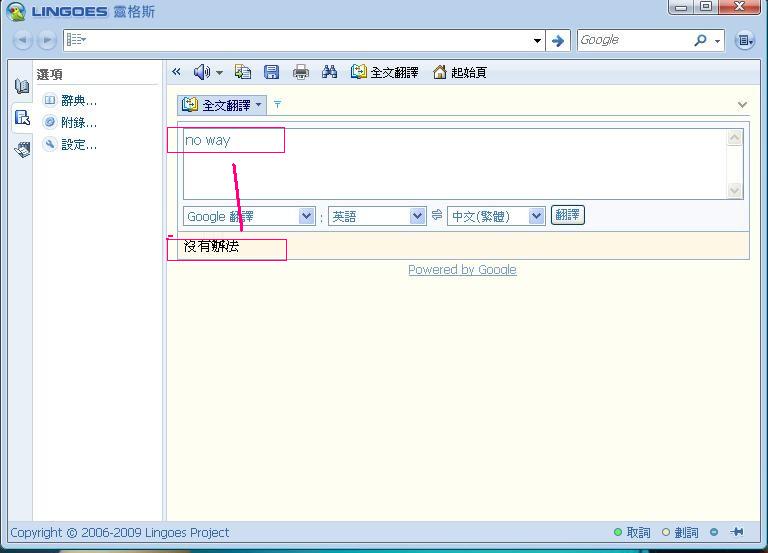Screen dimensions: 768x553
Task: Go to 起始頁 home page
Action: (459, 72)
